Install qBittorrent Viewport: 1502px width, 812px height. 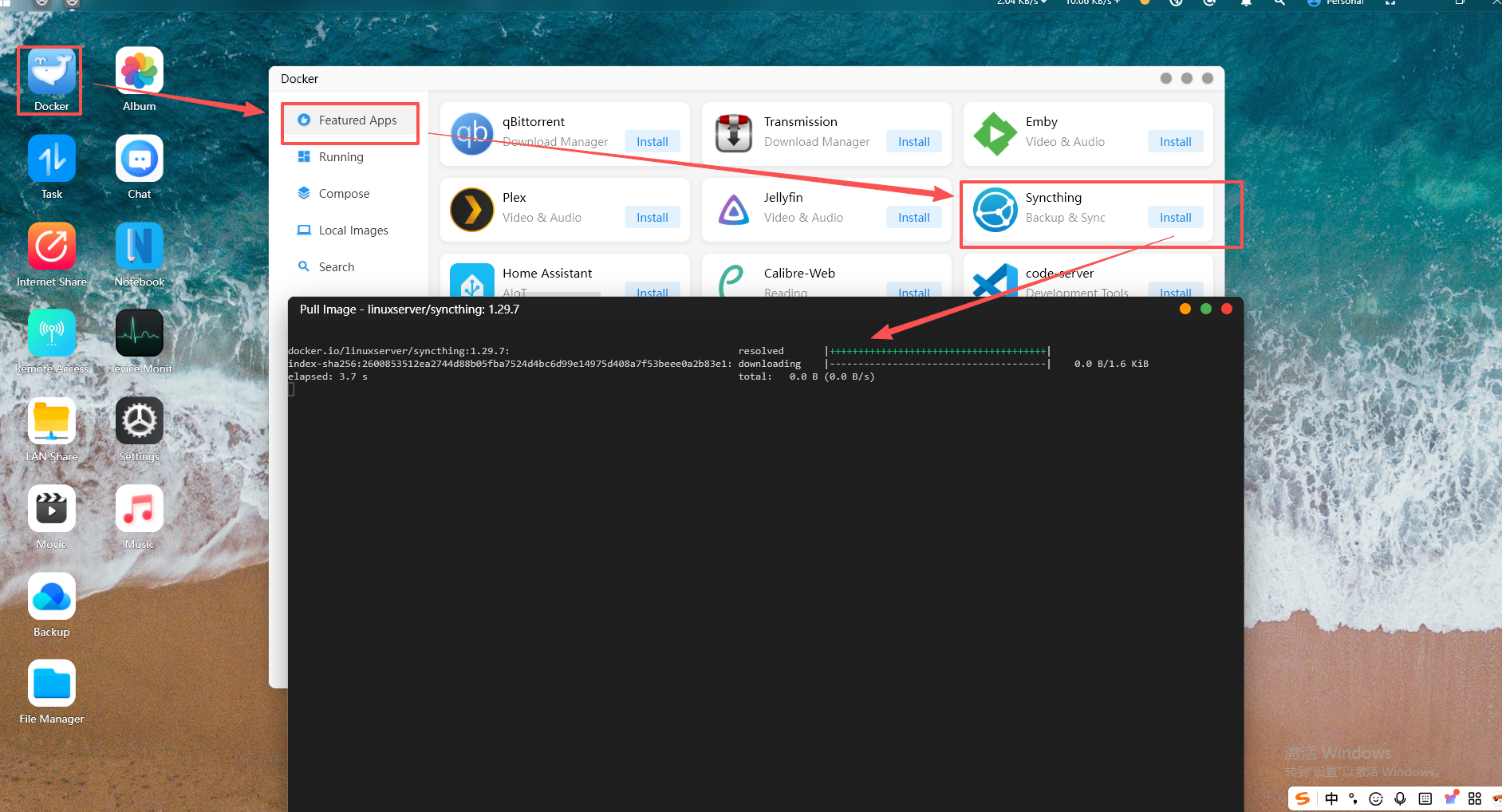pos(652,141)
